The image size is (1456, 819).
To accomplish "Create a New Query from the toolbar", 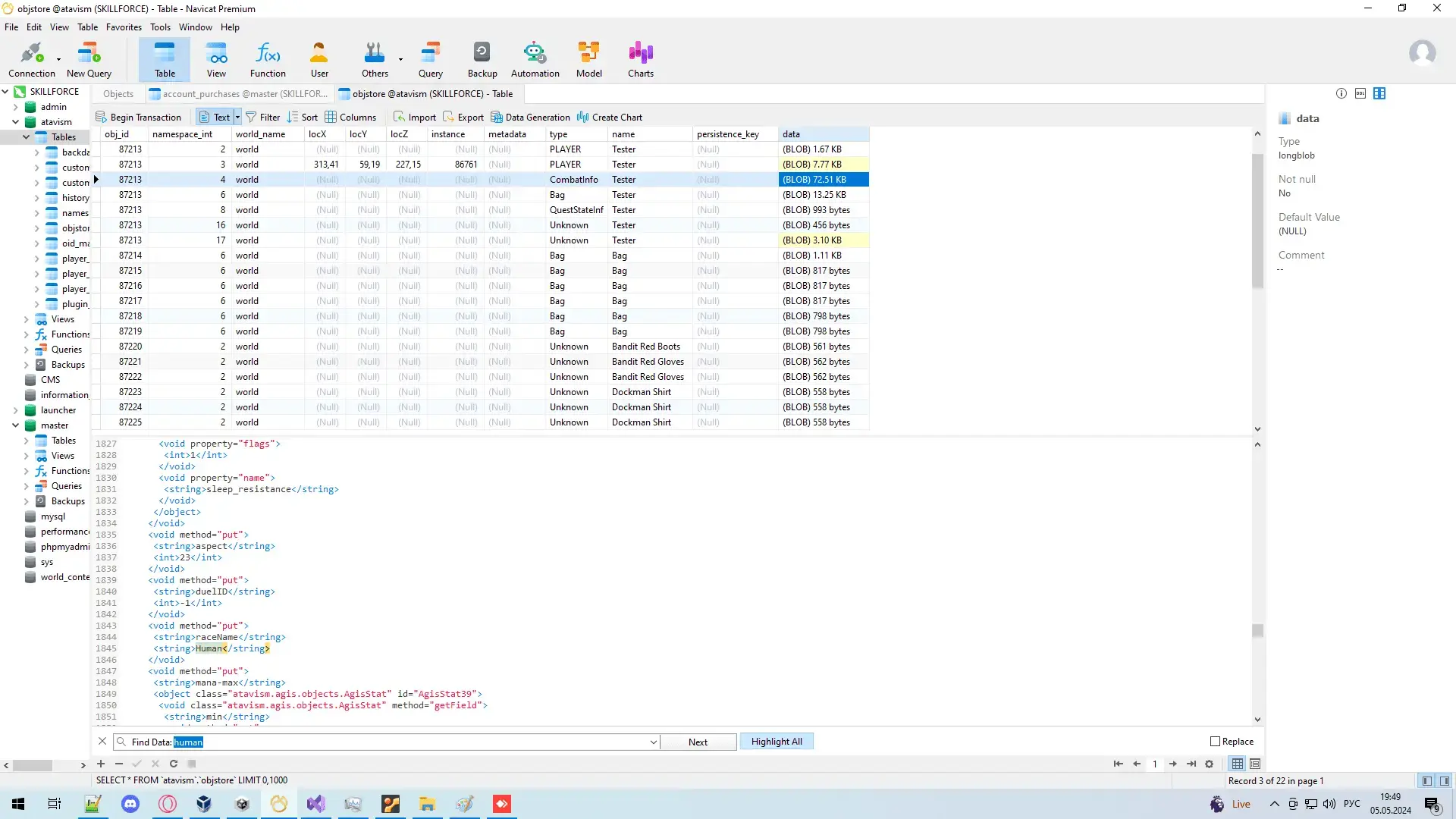I will 89,60.
